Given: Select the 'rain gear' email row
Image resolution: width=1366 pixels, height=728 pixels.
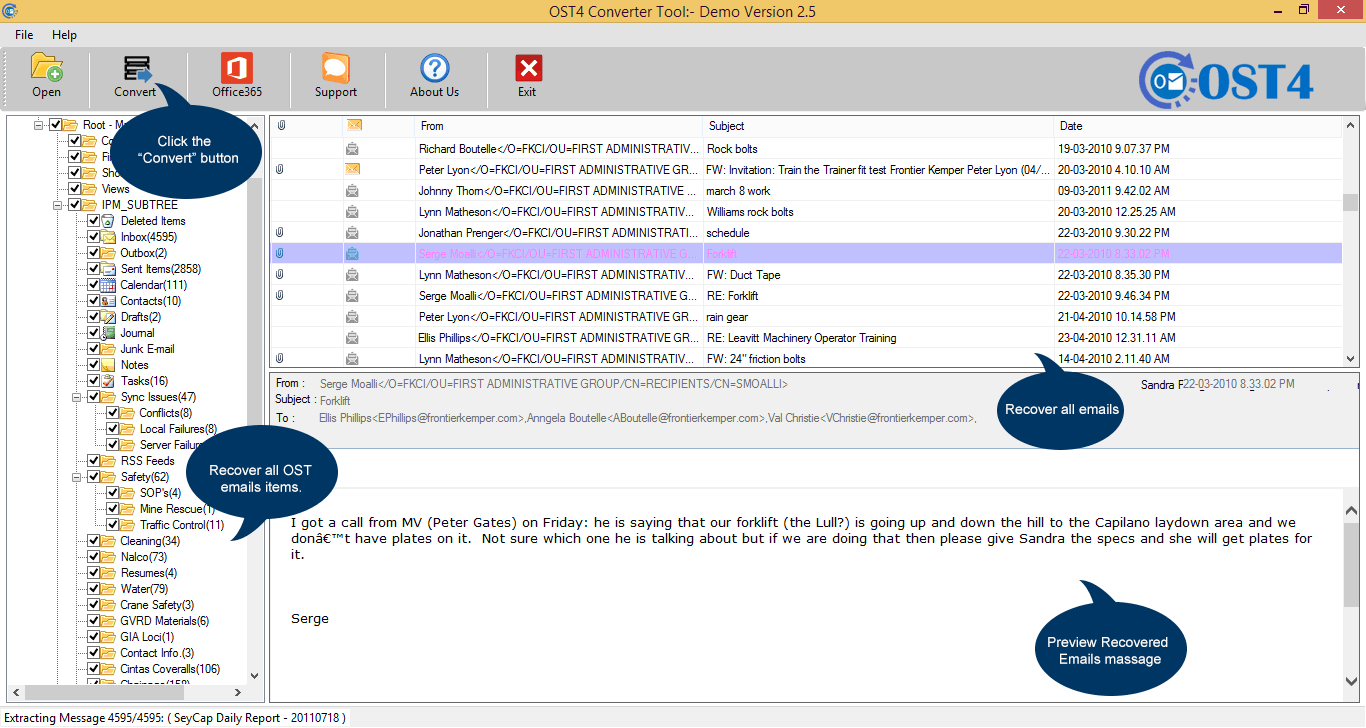Looking at the screenshot, I should click(x=727, y=317).
